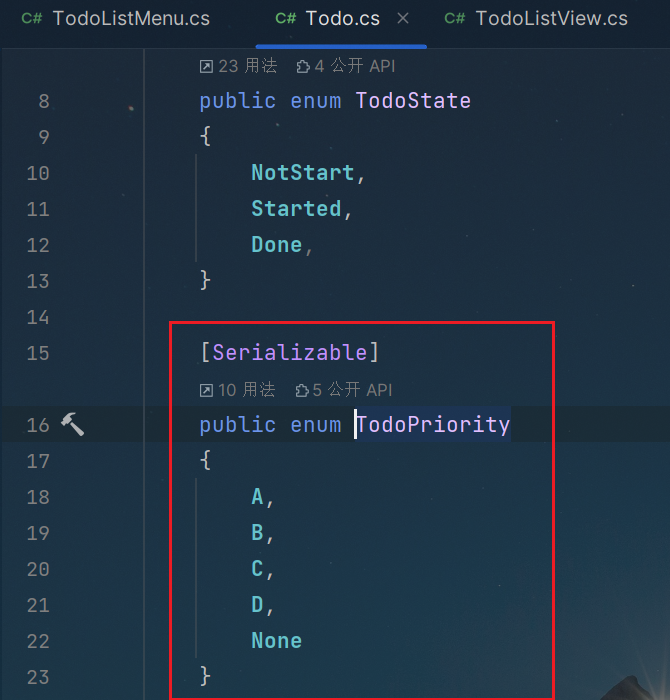Image resolution: width=670 pixels, height=700 pixels.
Task: Select the active Todo.cs tab
Action: [x=328, y=19]
